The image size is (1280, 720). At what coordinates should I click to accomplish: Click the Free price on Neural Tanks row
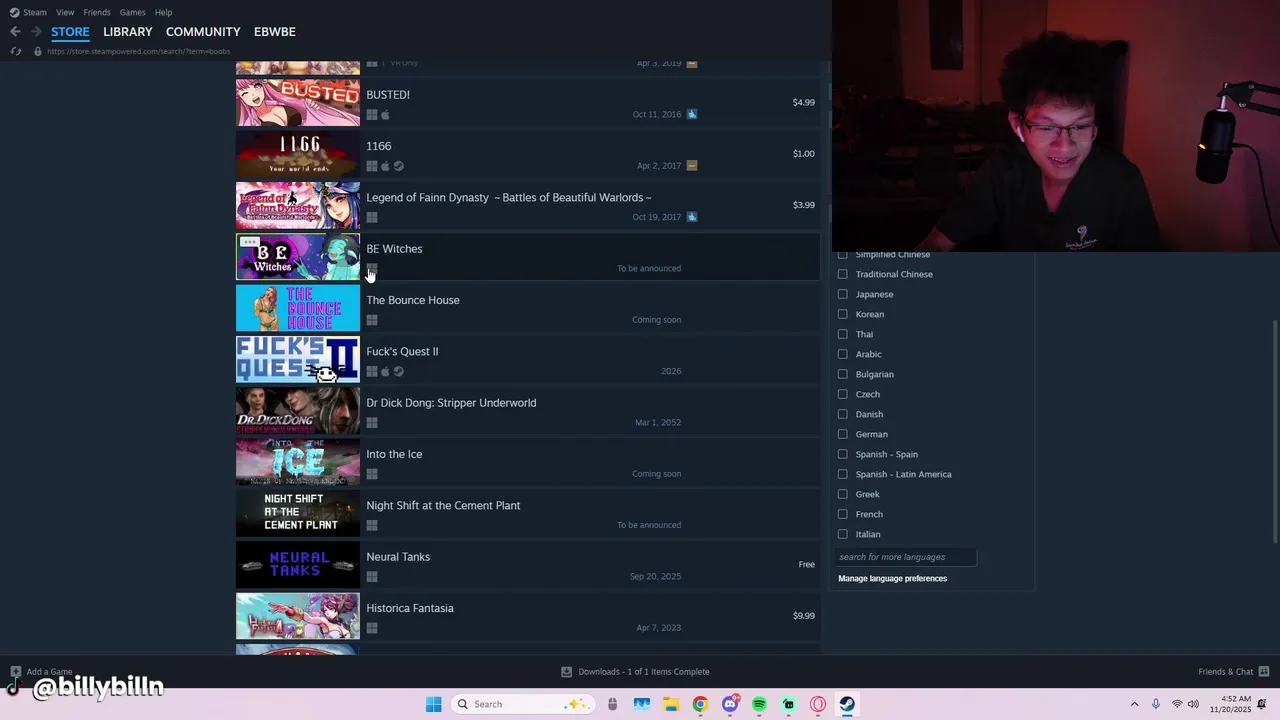806,565
